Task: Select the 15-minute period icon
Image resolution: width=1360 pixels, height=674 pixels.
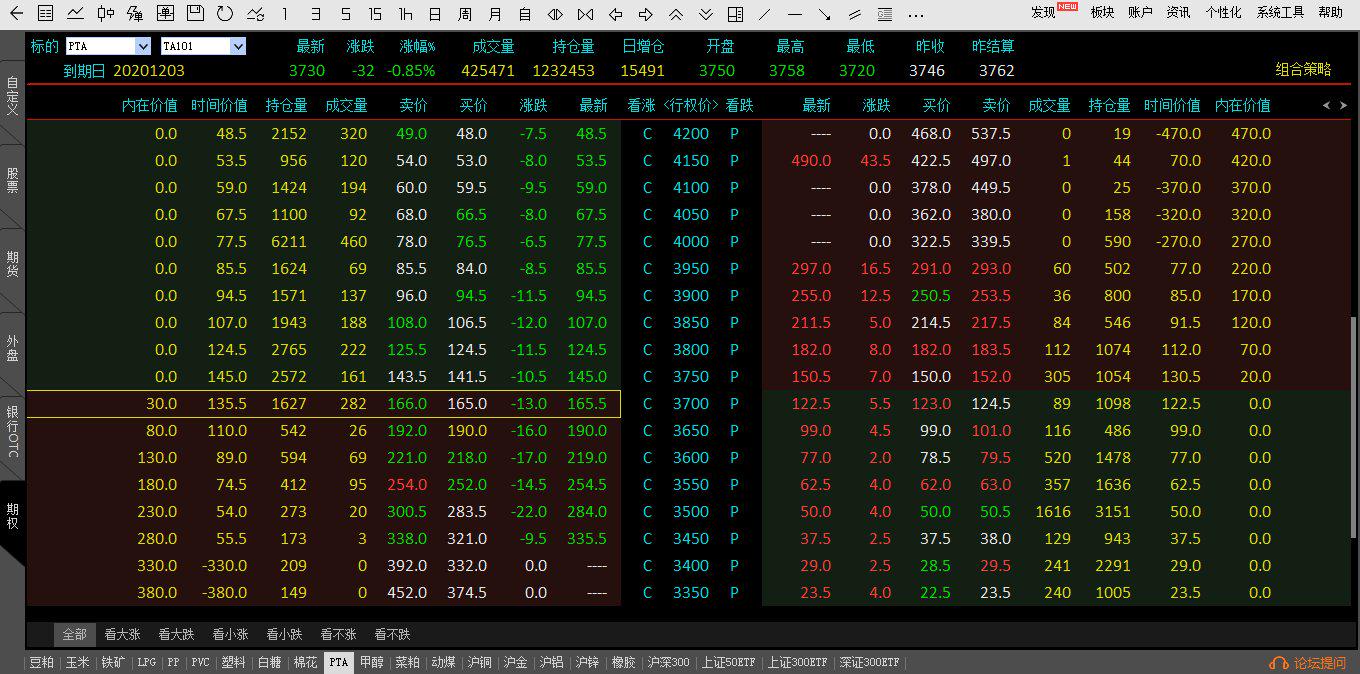Action: (375, 14)
